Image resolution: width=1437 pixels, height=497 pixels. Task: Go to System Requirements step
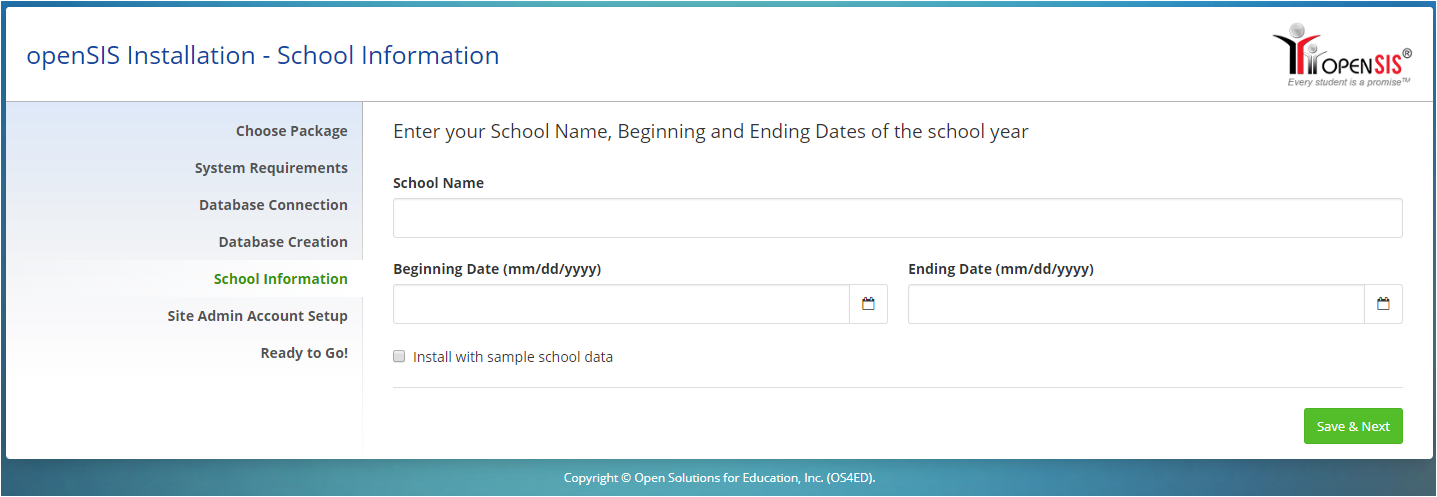coord(271,168)
